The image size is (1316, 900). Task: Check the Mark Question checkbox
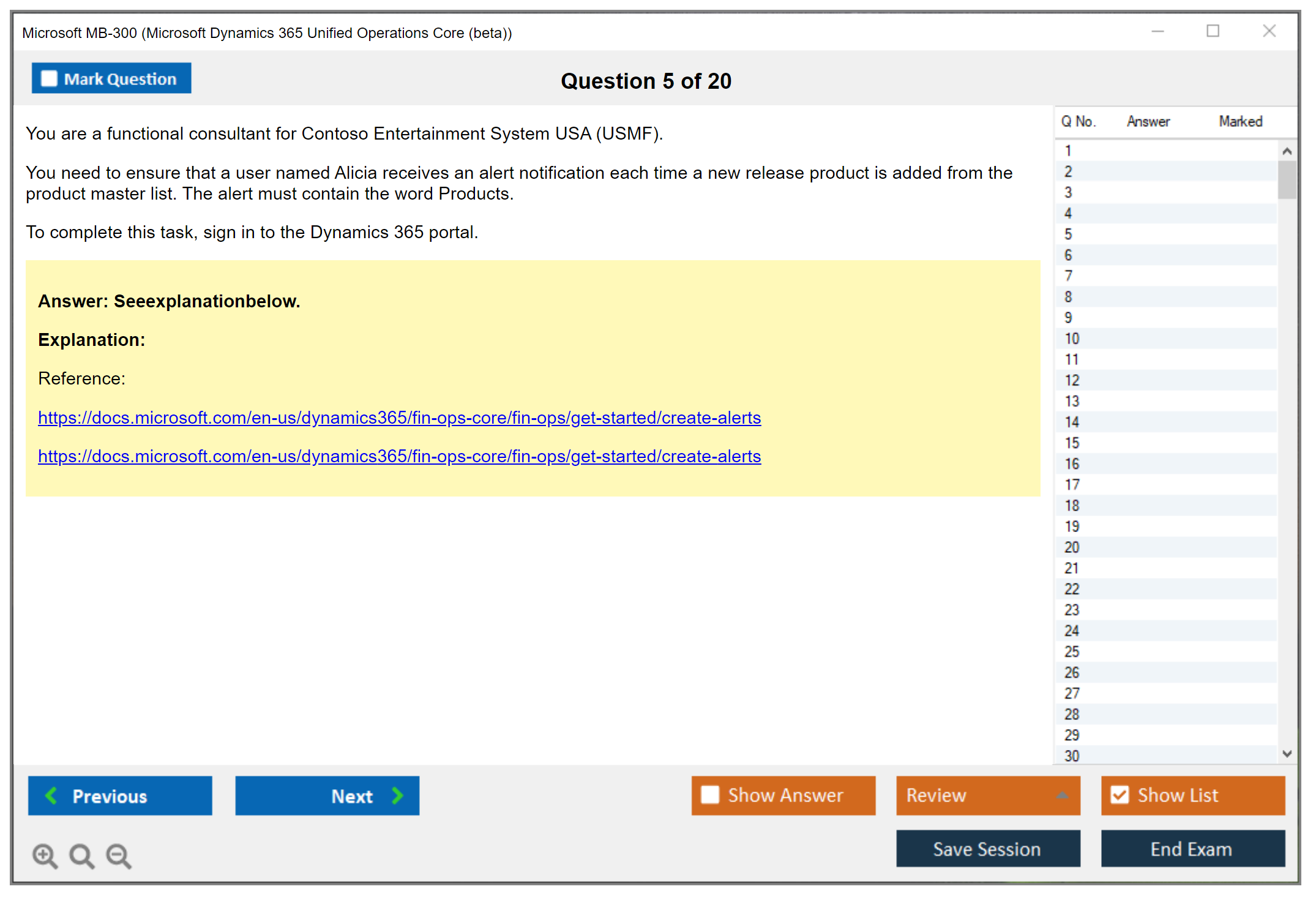click(x=49, y=79)
